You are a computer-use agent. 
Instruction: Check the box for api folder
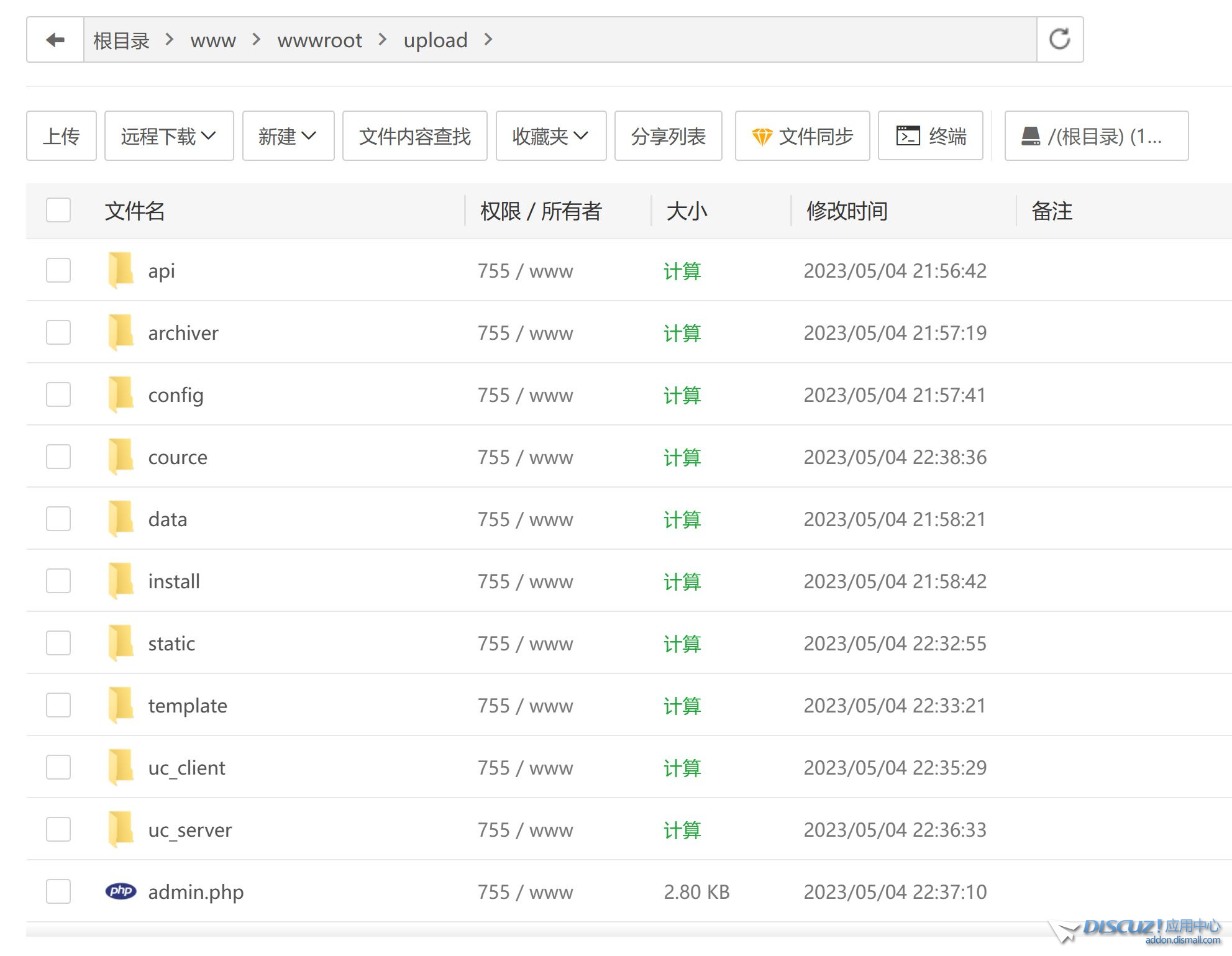coord(58,270)
